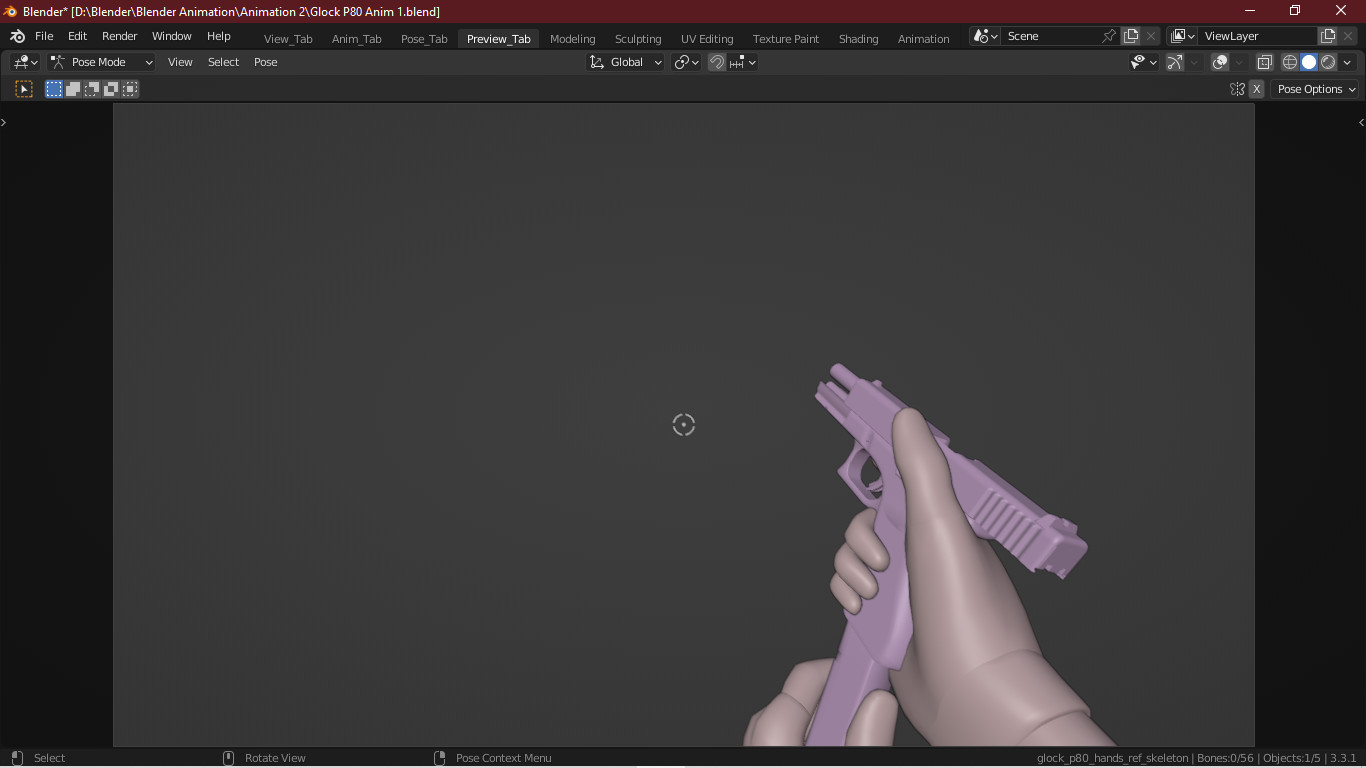Image resolution: width=1366 pixels, height=768 pixels.
Task: Toggle X-Ray viewport mode
Action: tap(1264, 61)
